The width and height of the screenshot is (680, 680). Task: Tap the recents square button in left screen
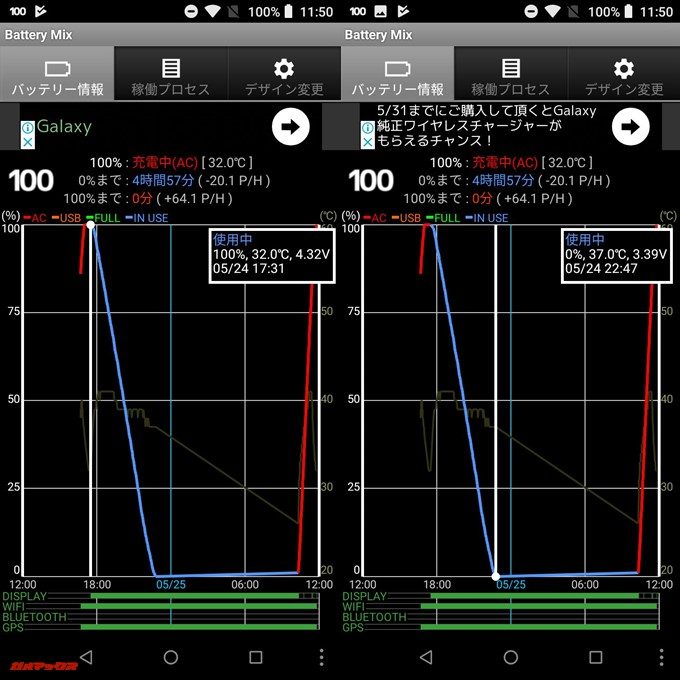coord(256,657)
